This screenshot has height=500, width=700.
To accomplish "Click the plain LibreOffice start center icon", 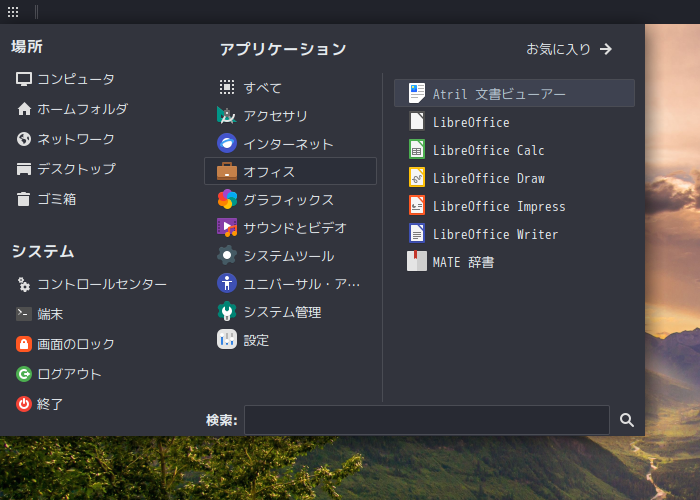I will [x=417, y=121].
